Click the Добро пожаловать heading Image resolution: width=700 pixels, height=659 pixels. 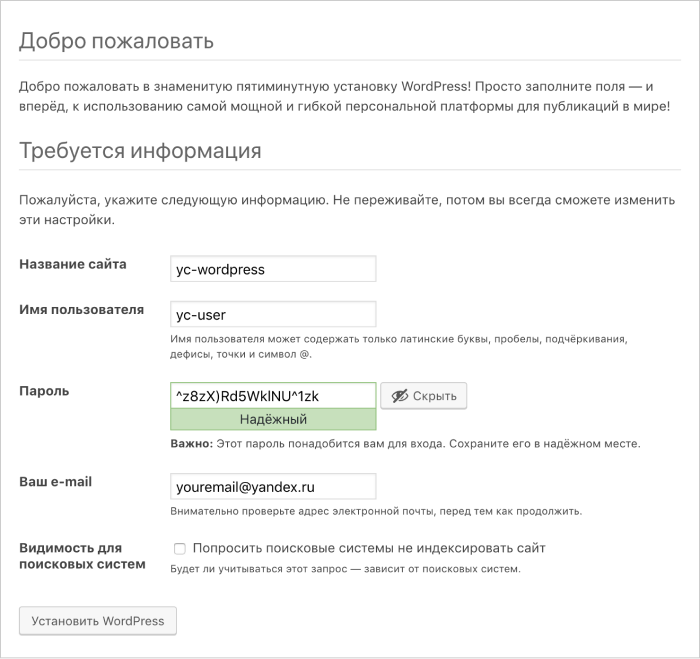tap(116, 41)
